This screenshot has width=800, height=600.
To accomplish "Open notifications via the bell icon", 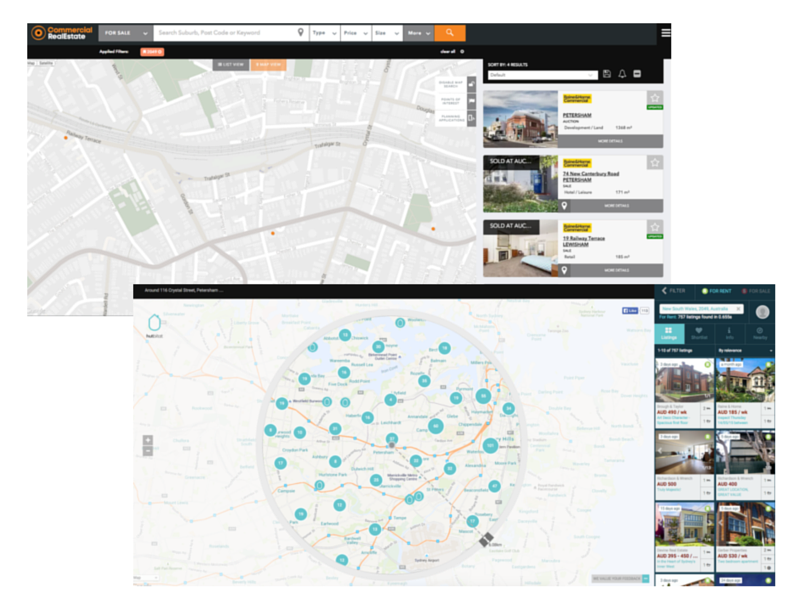I will pyautogui.click(x=622, y=74).
